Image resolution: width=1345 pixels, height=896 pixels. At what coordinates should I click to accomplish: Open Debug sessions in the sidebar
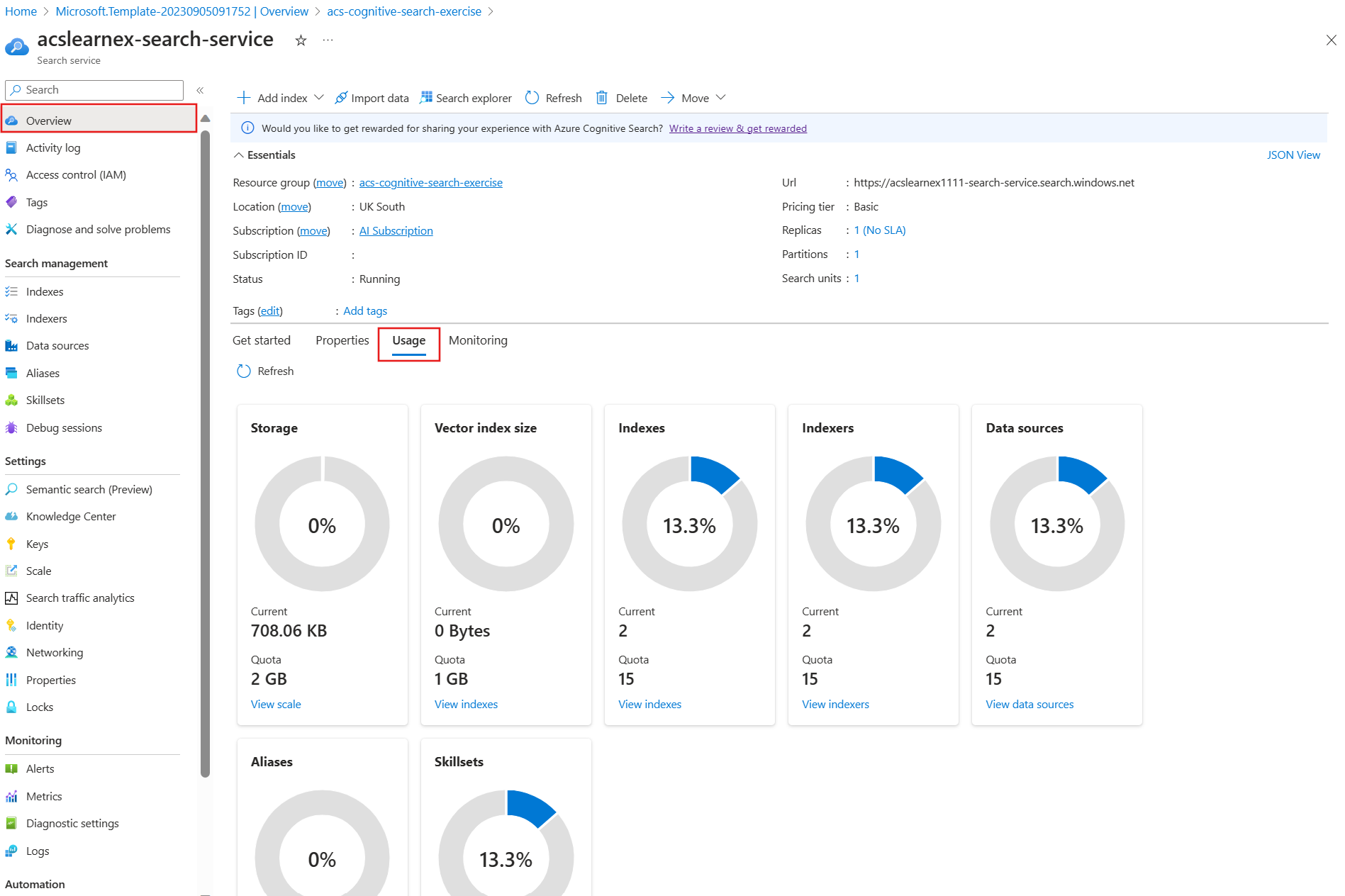[64, 427]
